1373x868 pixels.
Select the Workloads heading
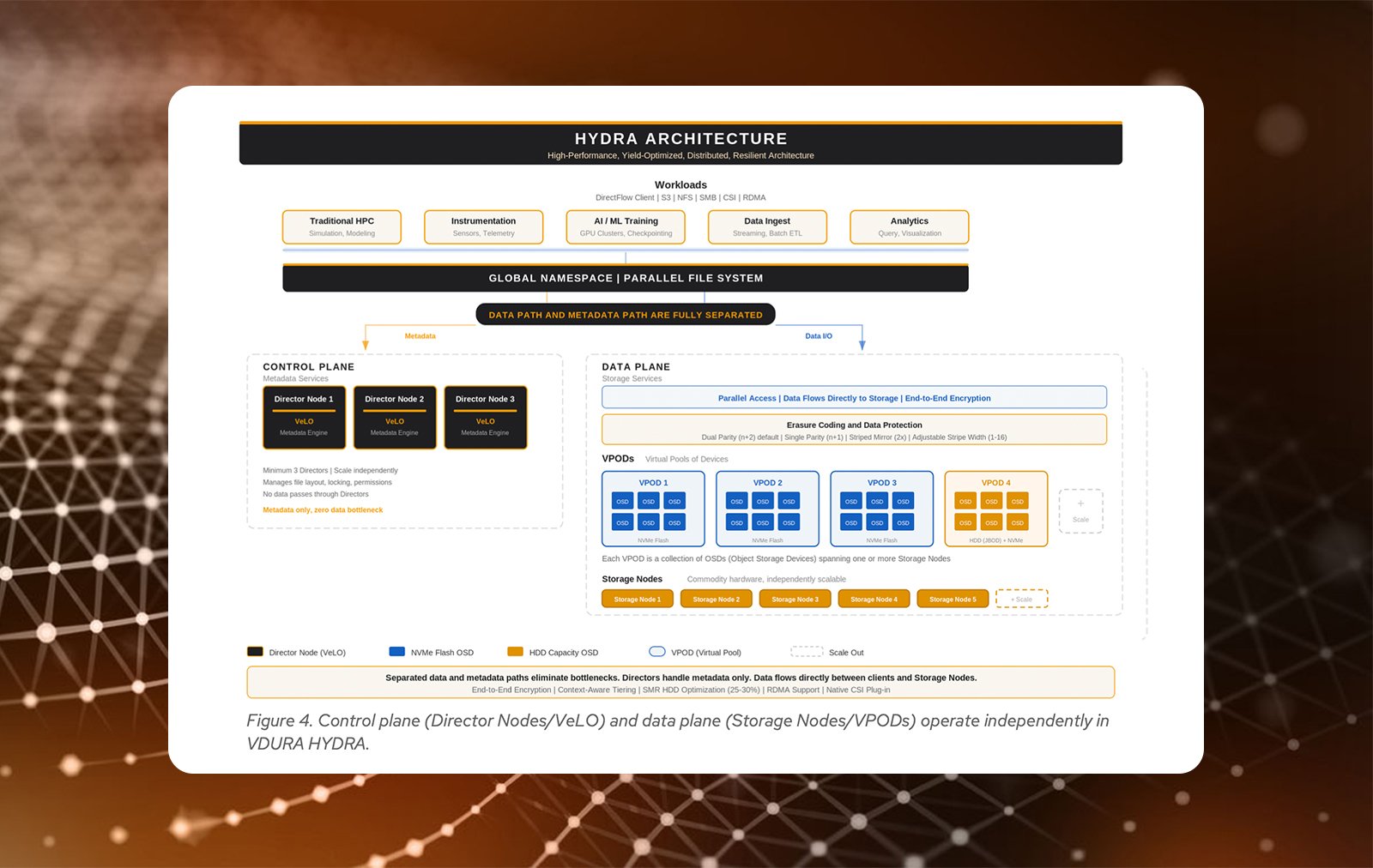coord(680,184)
